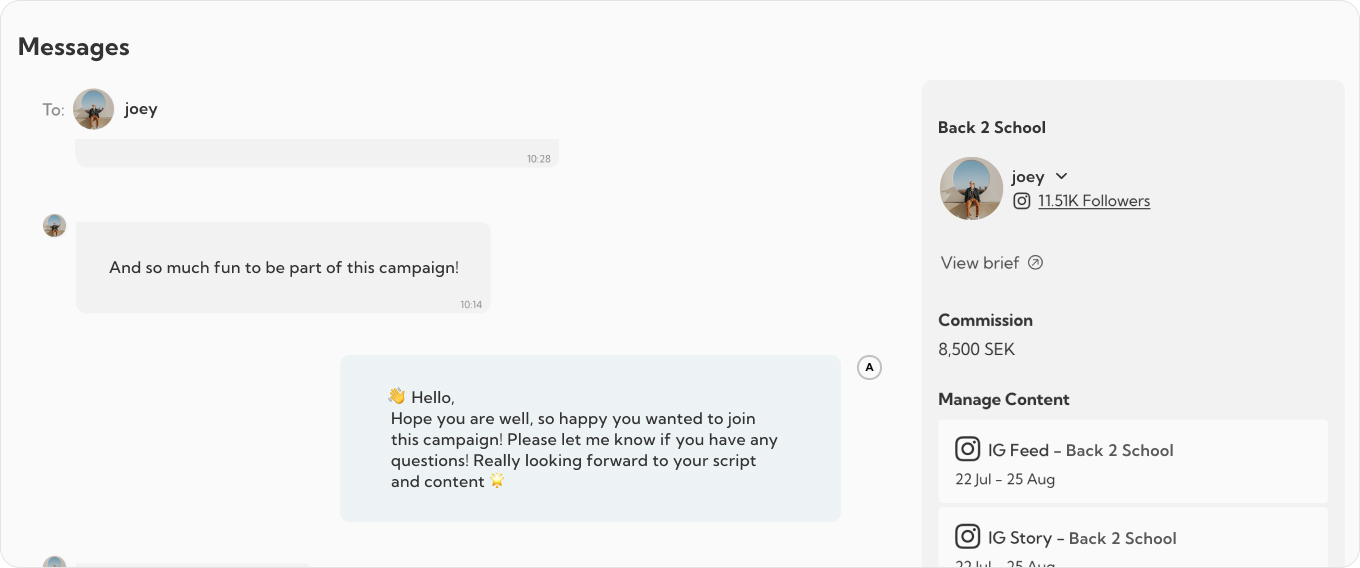
Task: Select the 'And so much fun' message bubble
Action: [x=283, y=267]
